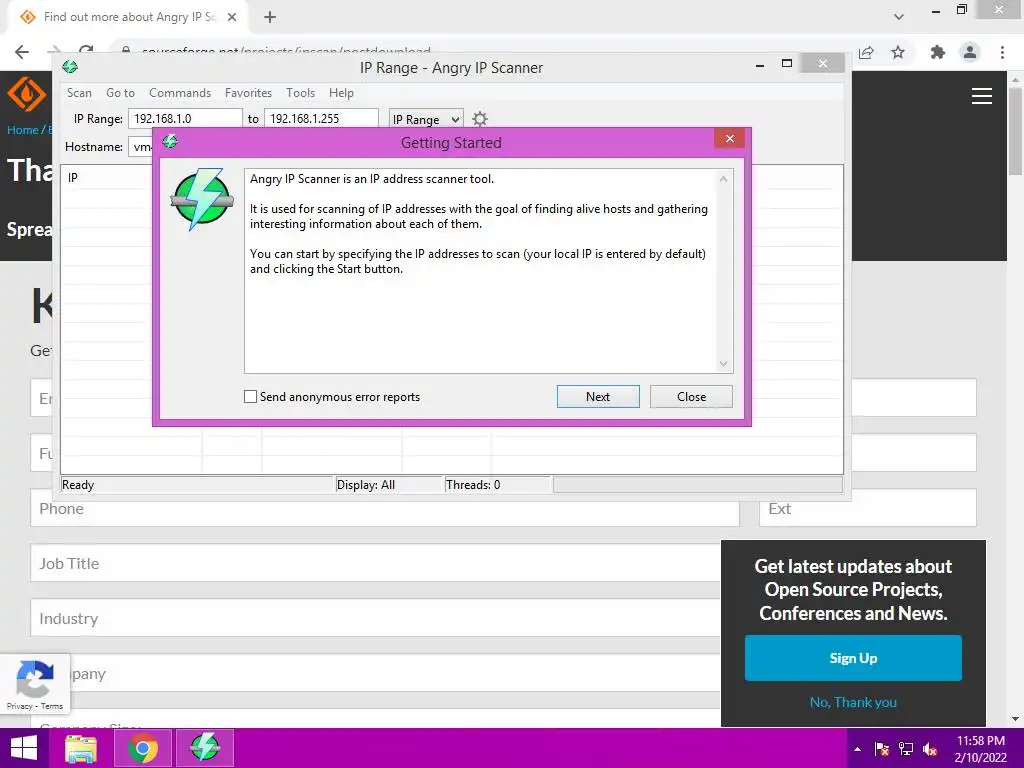Expand the IP Range feeder dropdown
This screenshot has height=768, width=1024.
[x=426, y=120]
